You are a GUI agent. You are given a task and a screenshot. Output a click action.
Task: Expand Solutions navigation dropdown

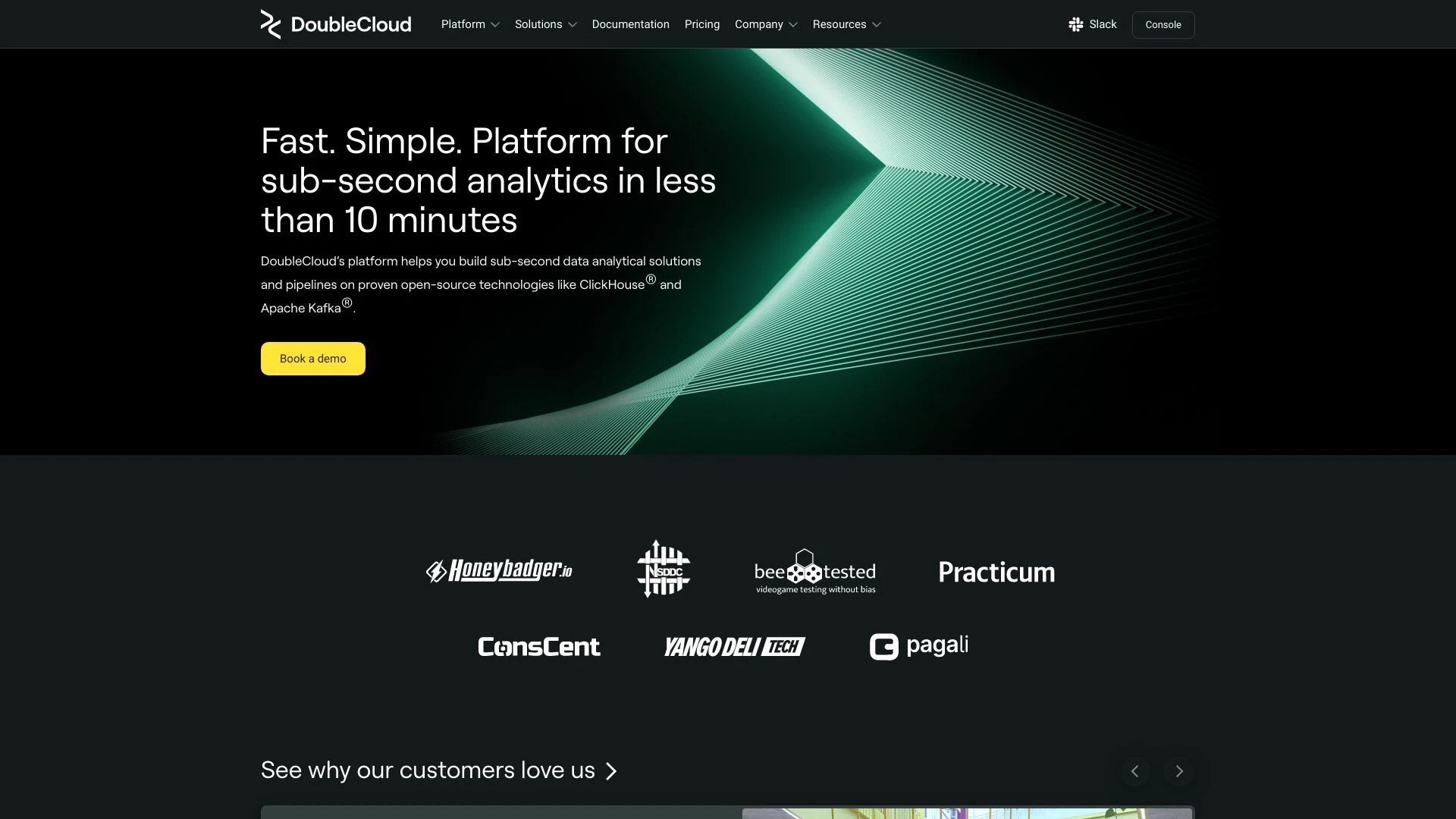[545, 24]
